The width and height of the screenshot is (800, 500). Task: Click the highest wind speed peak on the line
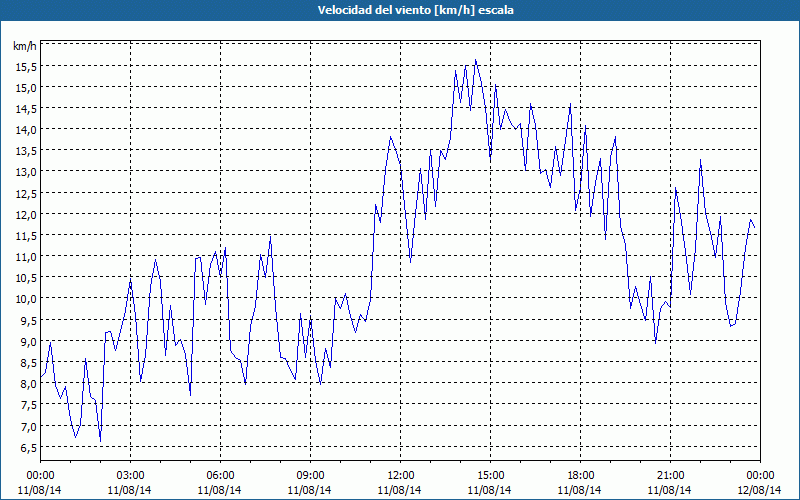476,60
